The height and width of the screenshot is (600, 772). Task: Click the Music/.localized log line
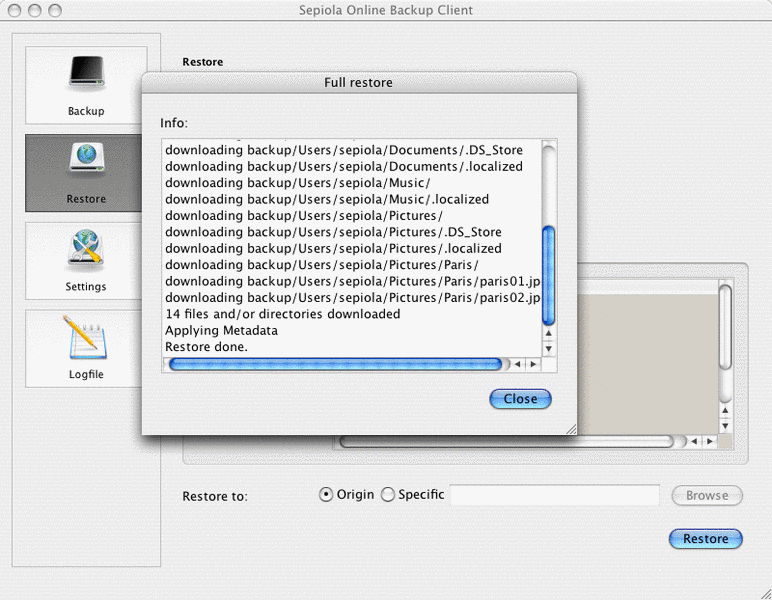(327, 199)
